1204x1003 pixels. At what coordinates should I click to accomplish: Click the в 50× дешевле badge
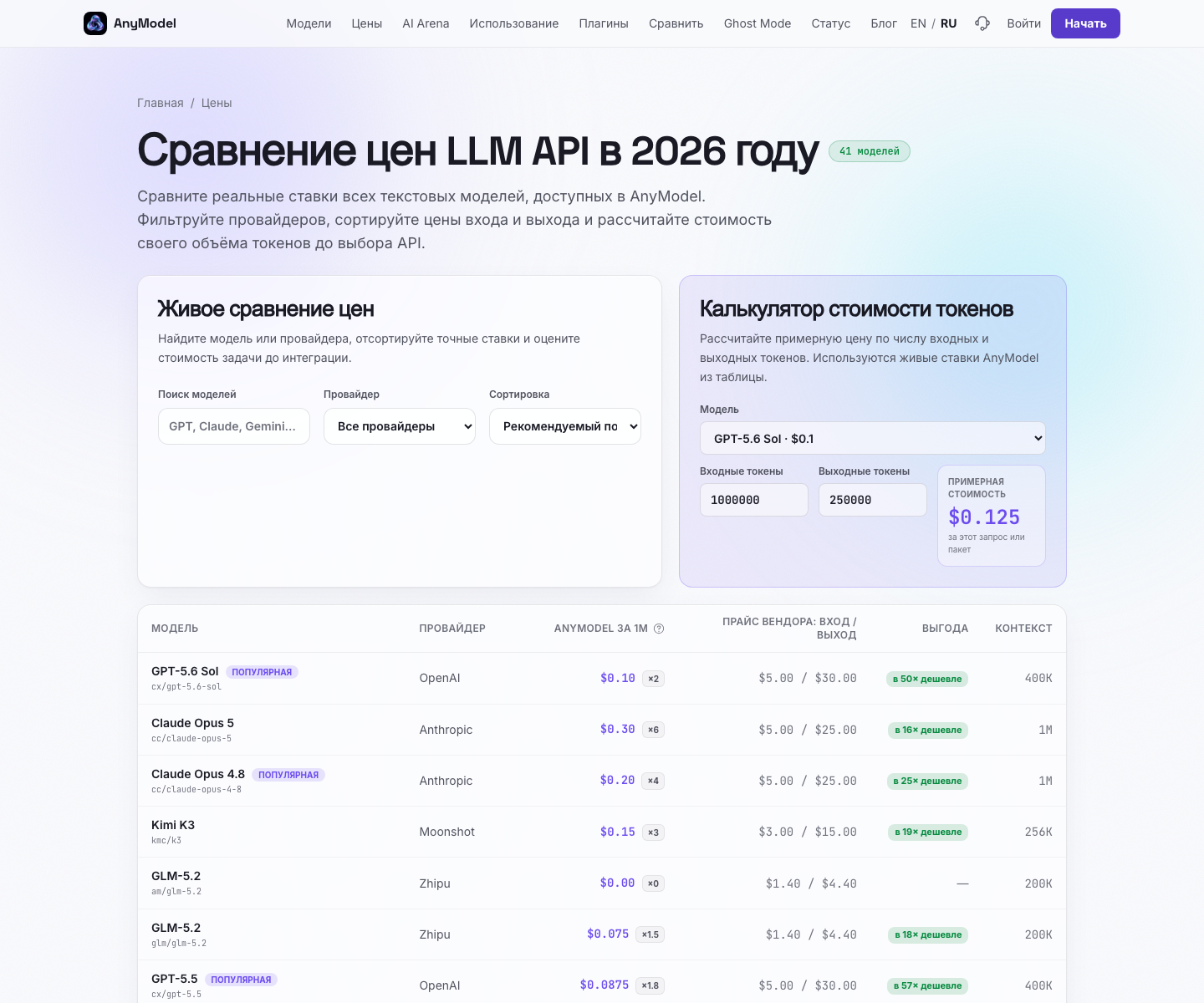(927, 679)
